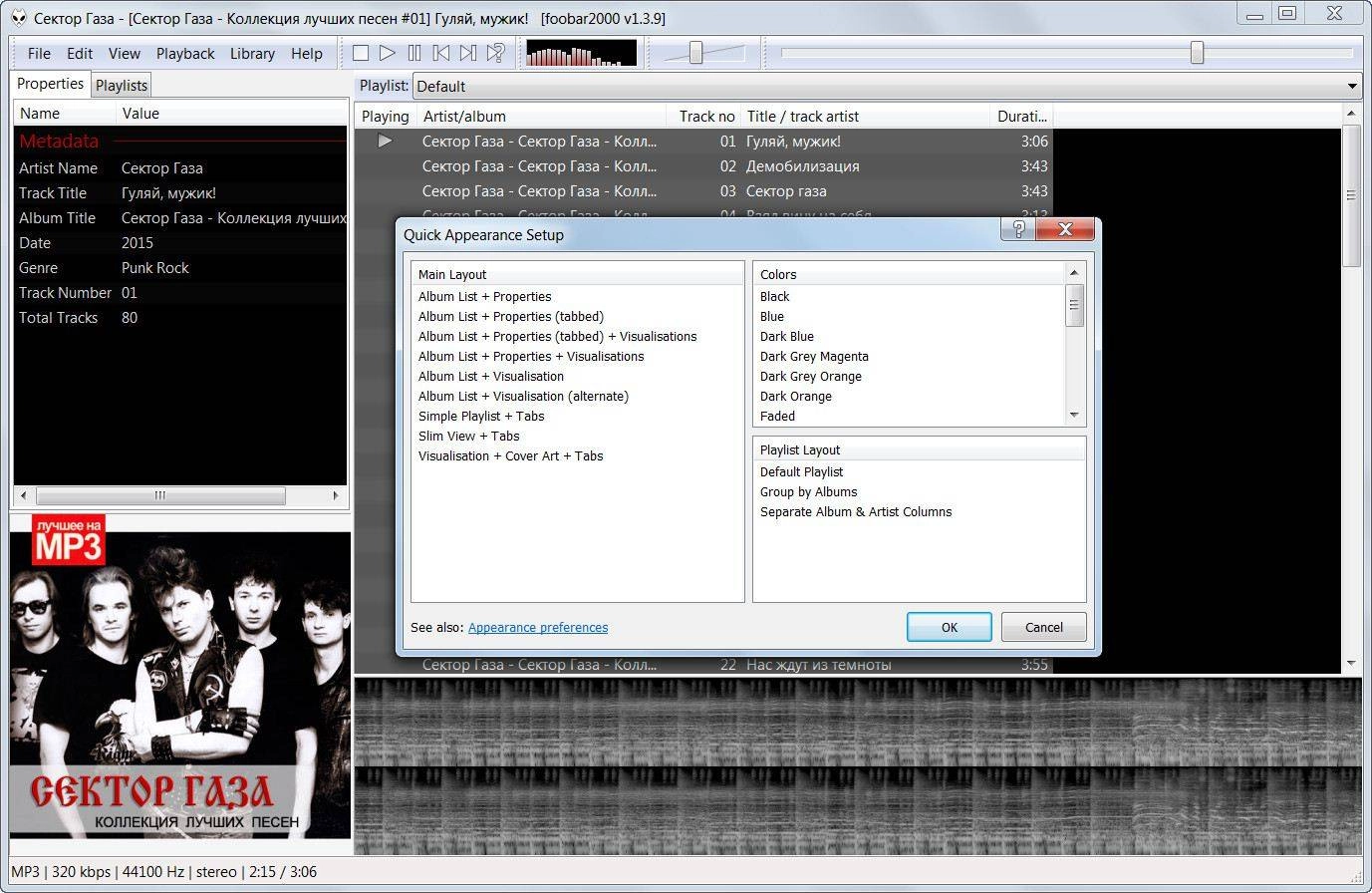The height and width of the screenshot is (893, 1372).
Task: Click the seek bar thumb
Action: pos(1197,53)
